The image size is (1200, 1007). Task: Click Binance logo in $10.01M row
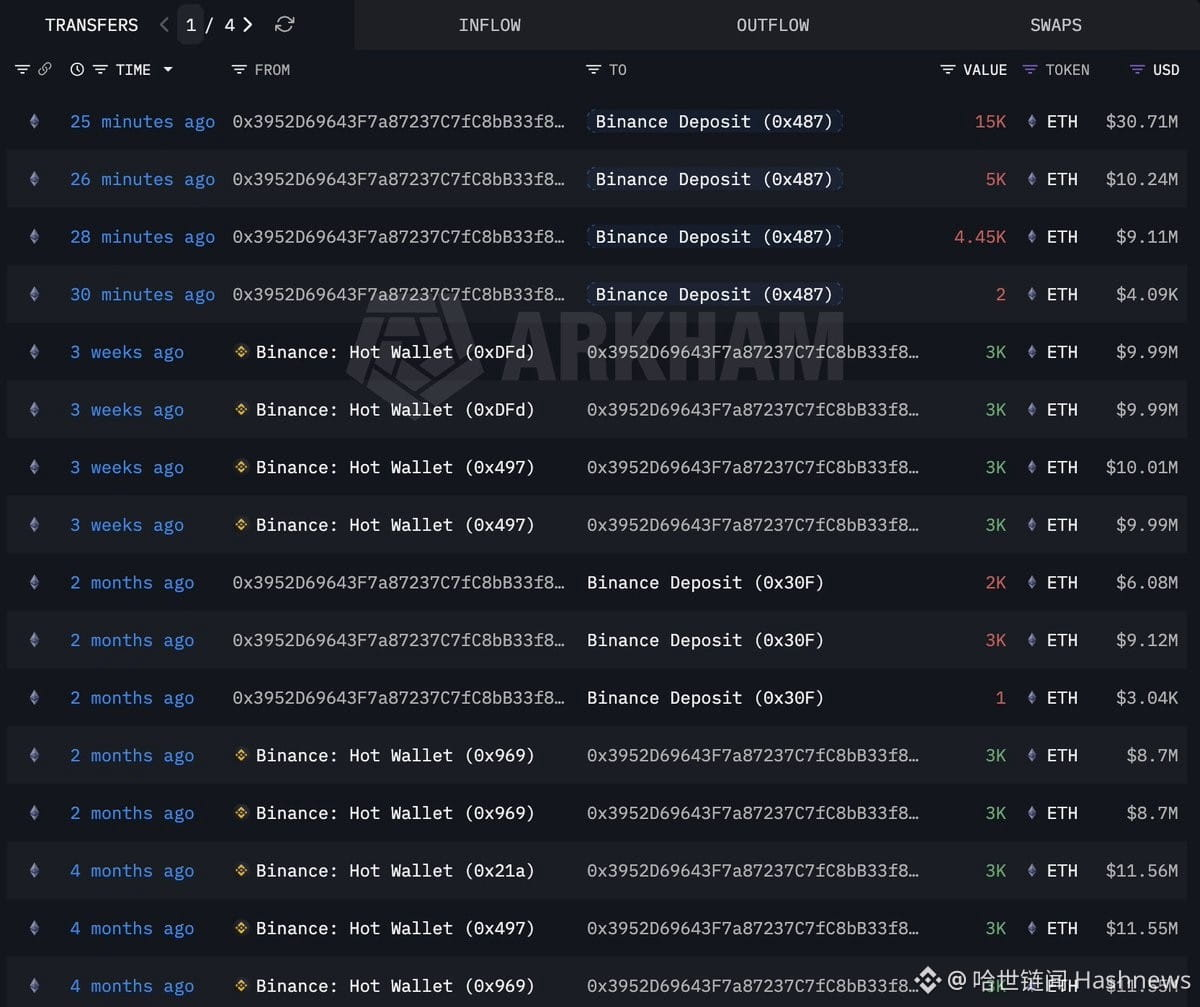(241, 467)
